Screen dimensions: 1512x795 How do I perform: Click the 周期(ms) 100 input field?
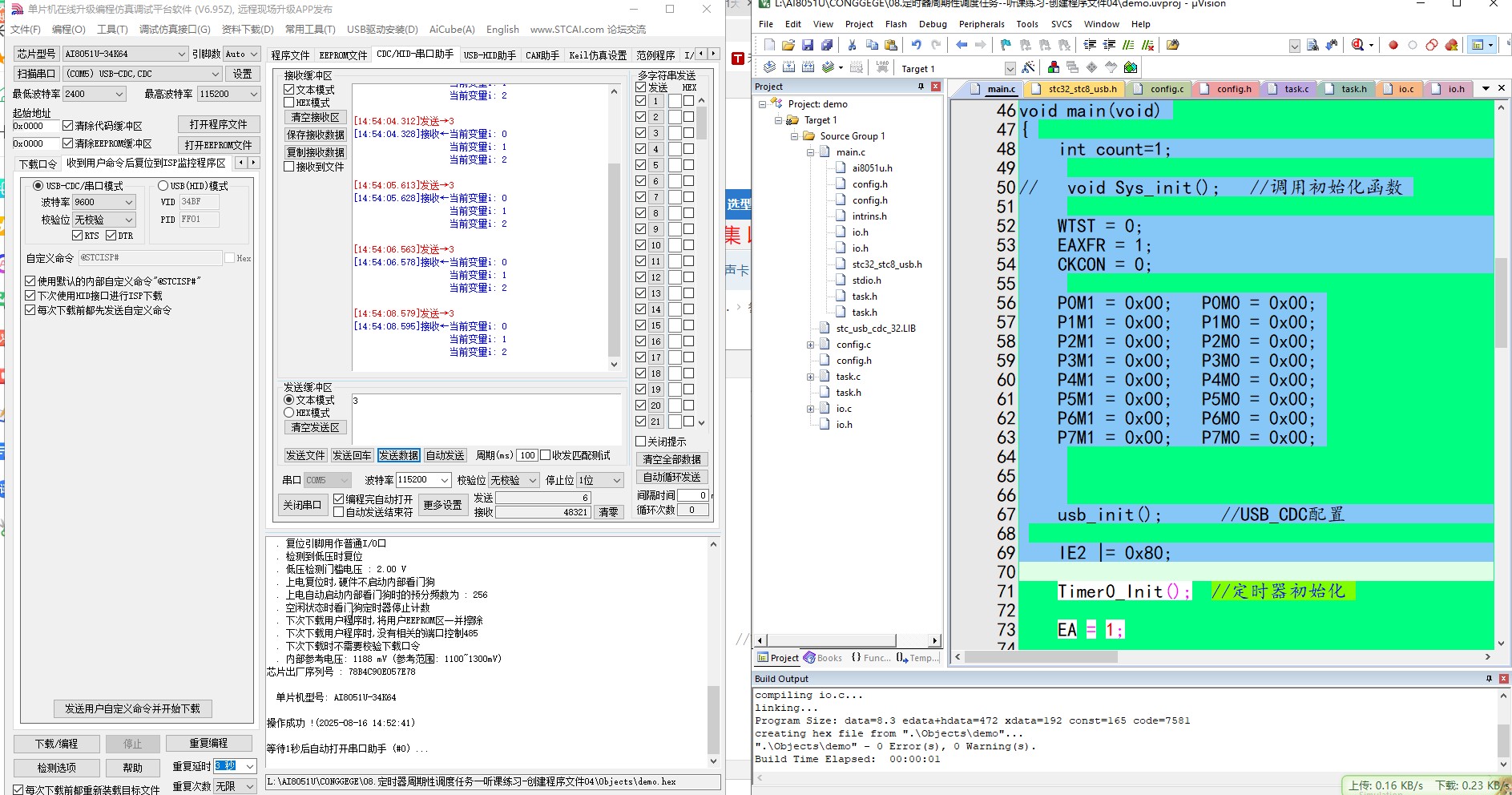coord(527,455)
